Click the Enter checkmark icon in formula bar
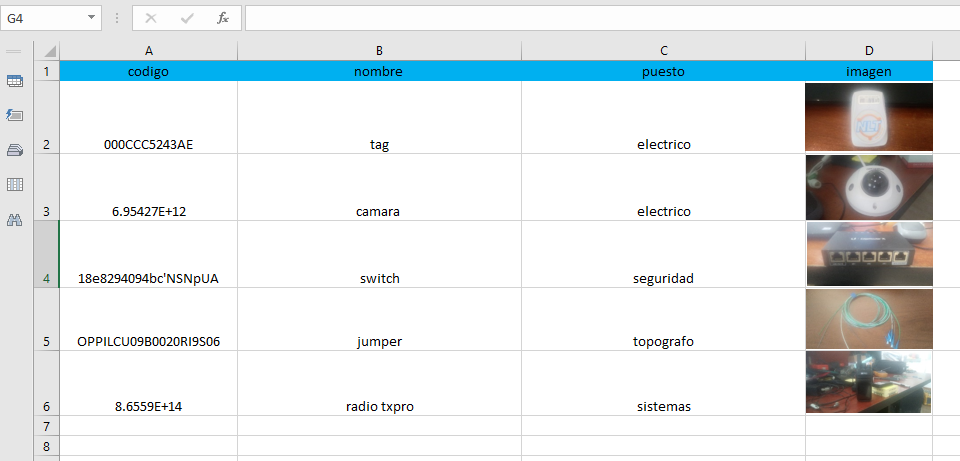The height and width of the screenshot is (461, 960). tap(187, 18)
